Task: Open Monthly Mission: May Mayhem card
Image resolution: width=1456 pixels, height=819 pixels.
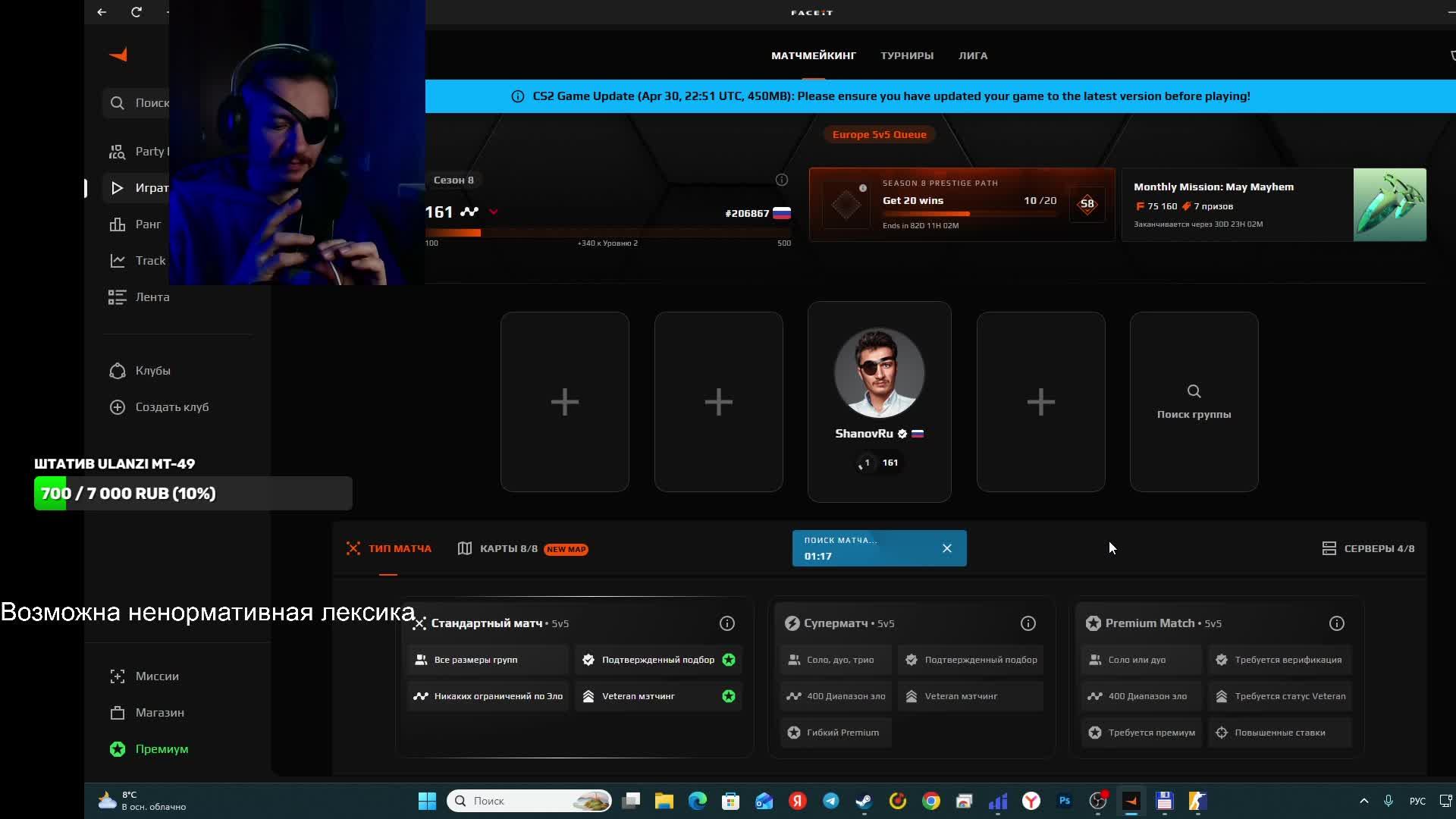Action: tap(1274, 205)
